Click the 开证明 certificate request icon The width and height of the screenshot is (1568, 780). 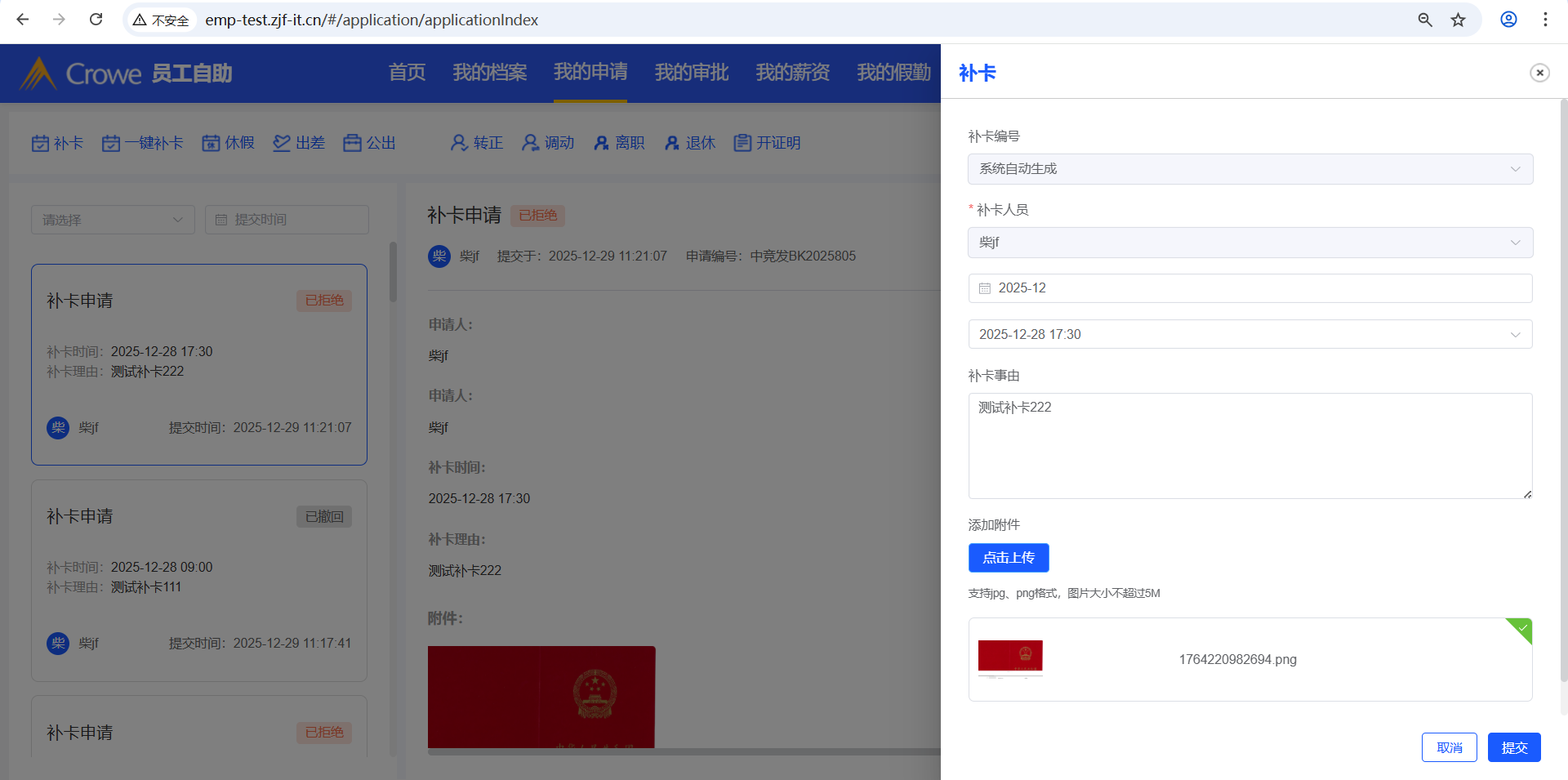(742, 144)
